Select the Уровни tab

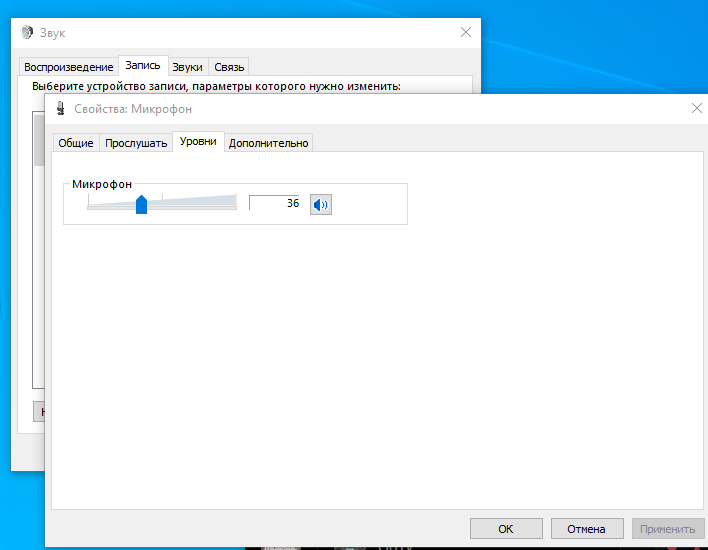point(198,142)
